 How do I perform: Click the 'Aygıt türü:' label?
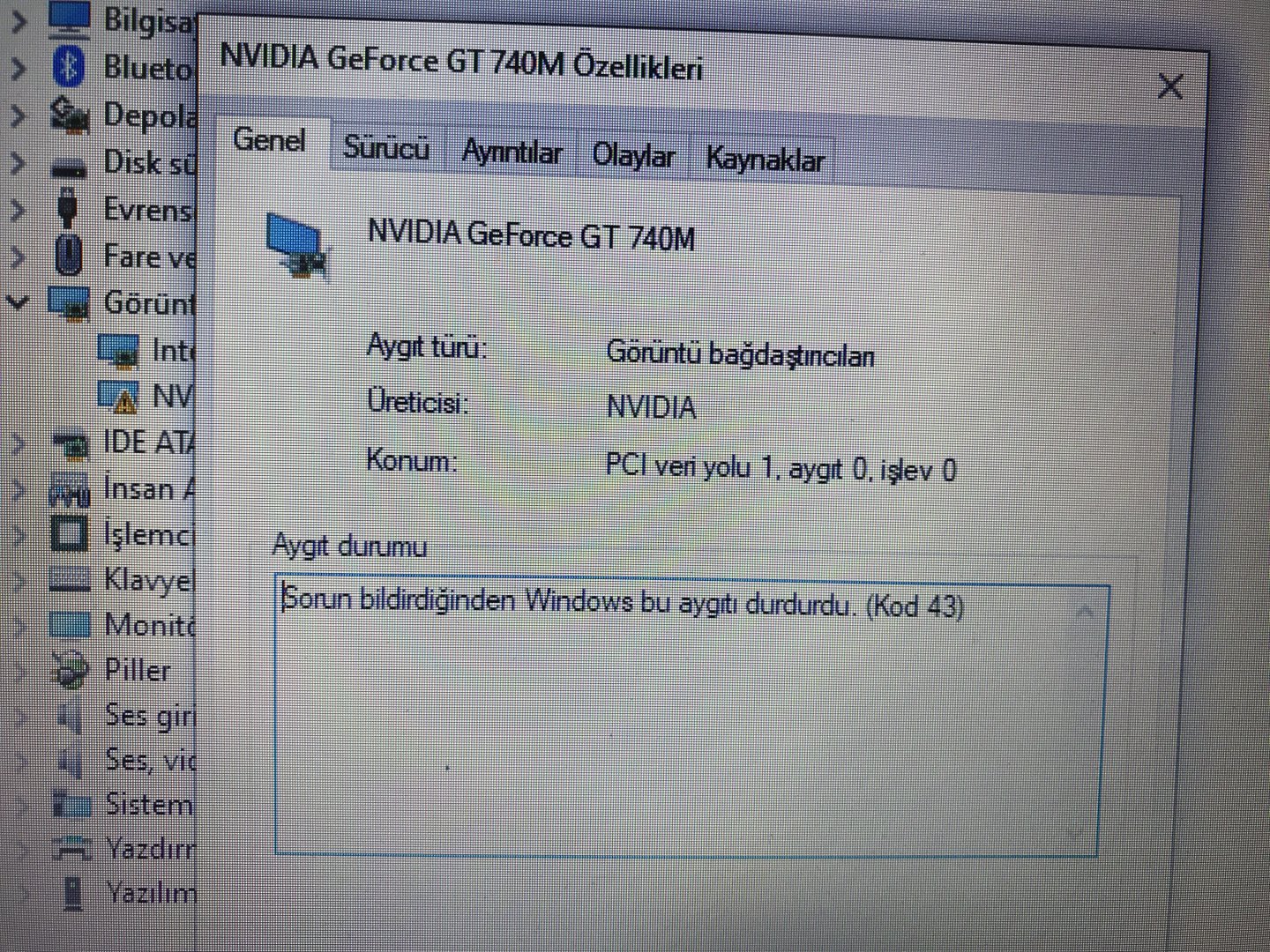427,346
